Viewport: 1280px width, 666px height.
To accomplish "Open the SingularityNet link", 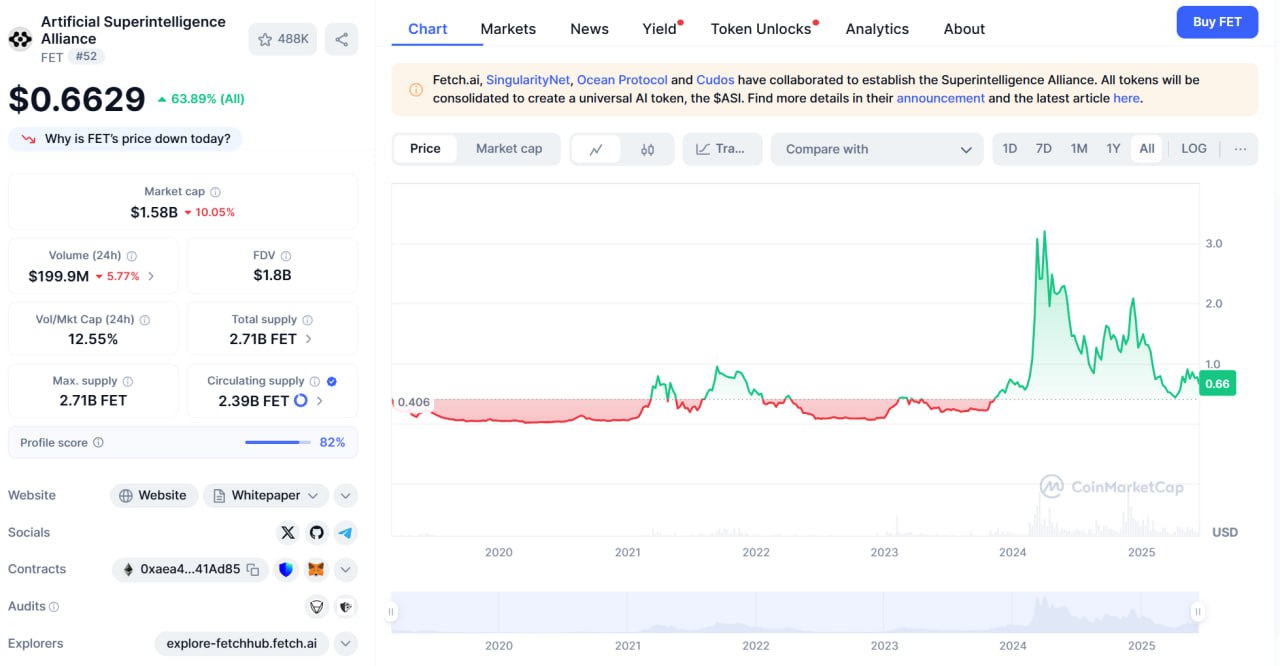I will (x=528, y=80).
